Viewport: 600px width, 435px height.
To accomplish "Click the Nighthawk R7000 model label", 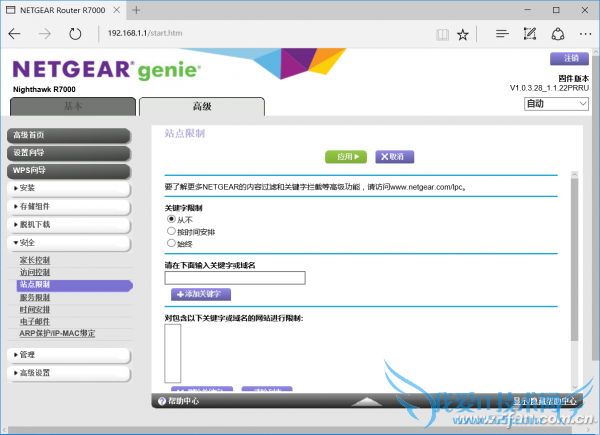I will pyautogui.click(x=44, y=90).
